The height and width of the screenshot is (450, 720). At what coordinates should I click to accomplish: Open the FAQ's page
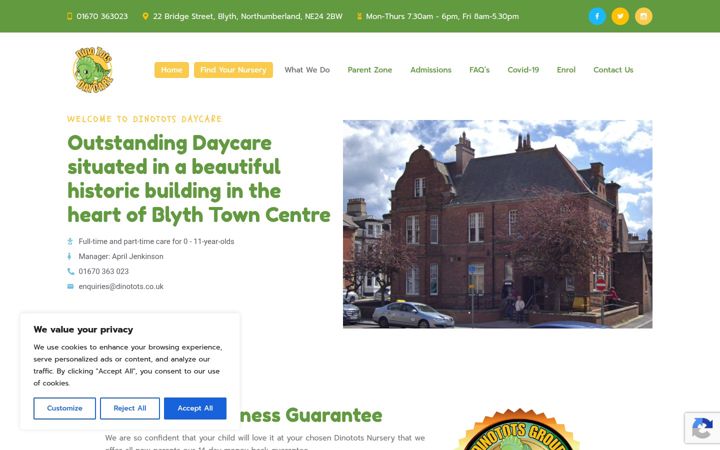(479, 70)
